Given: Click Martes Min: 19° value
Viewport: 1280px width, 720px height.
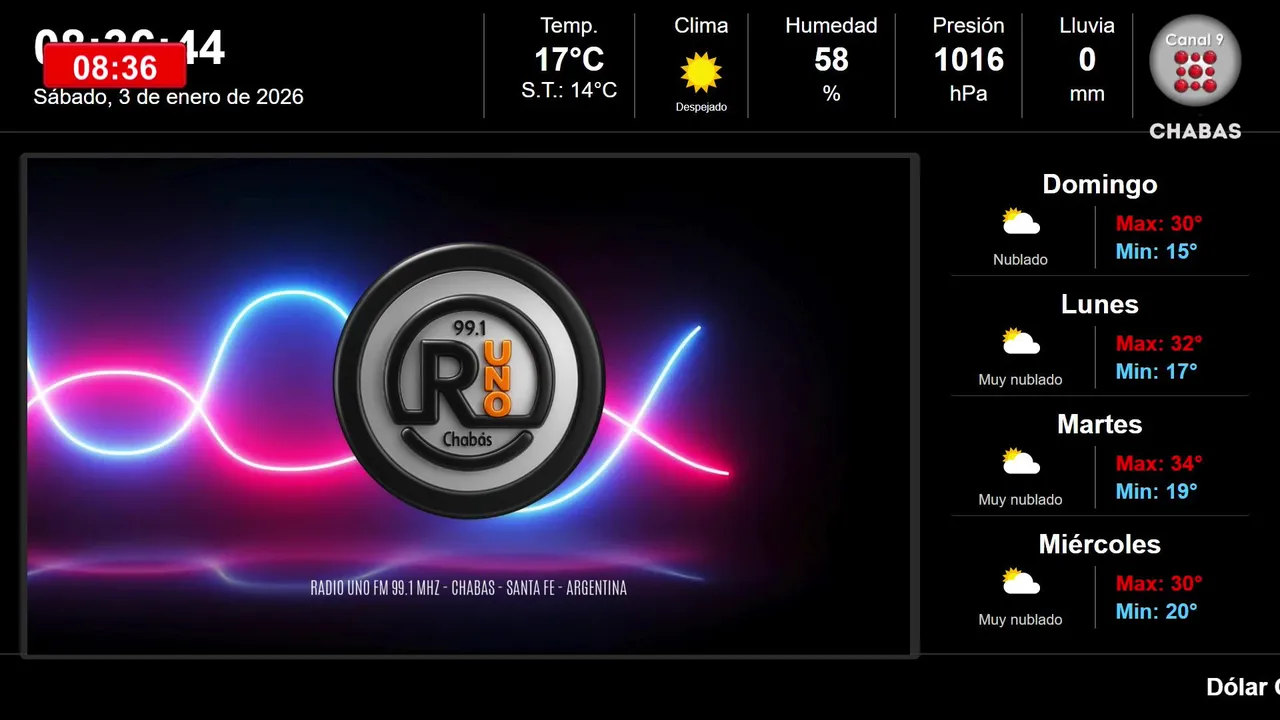Looking at the screenshot, I should (1156, 491).
